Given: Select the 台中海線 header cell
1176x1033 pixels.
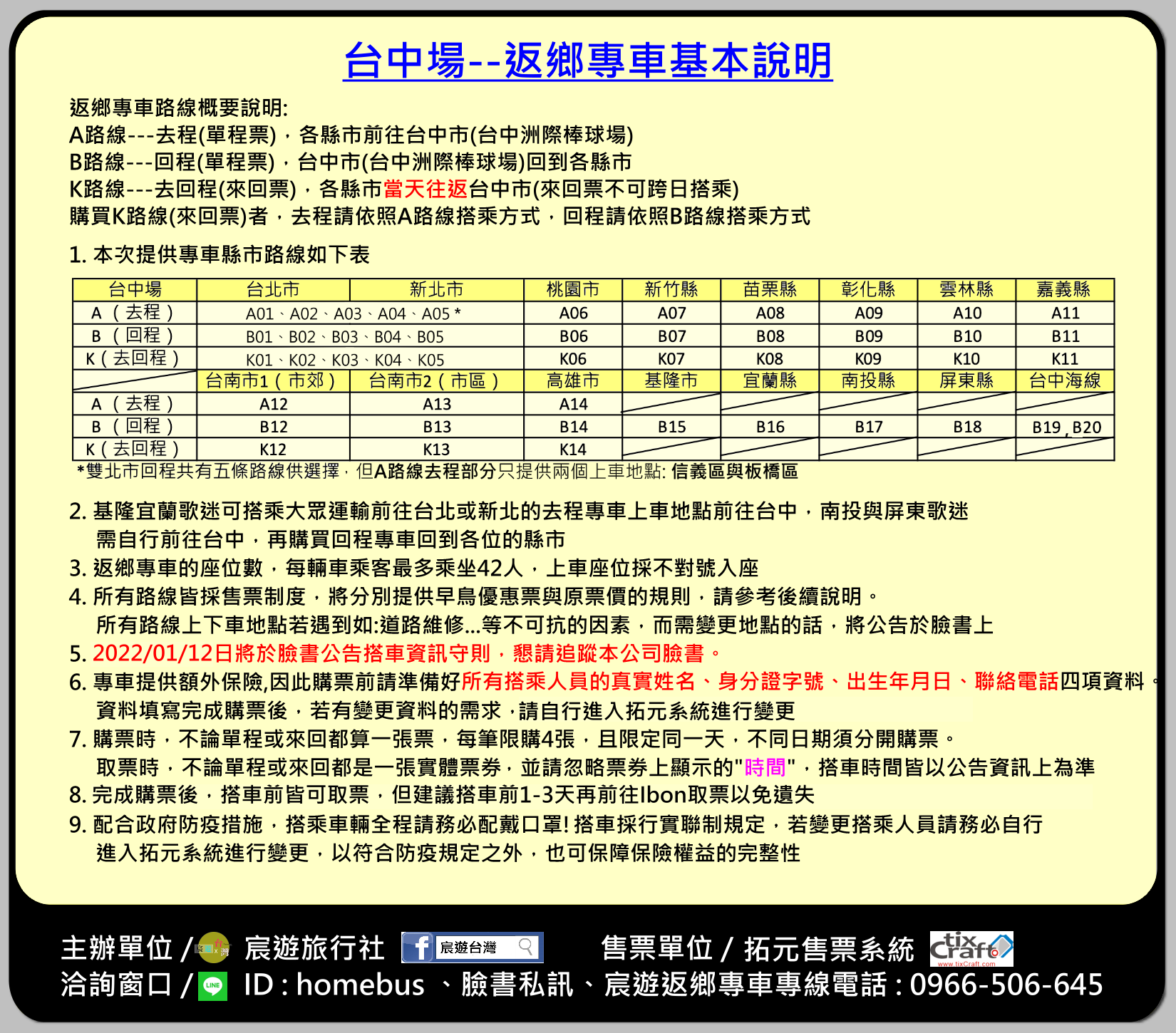Looking at the screenshot, I should (1065, 381).
